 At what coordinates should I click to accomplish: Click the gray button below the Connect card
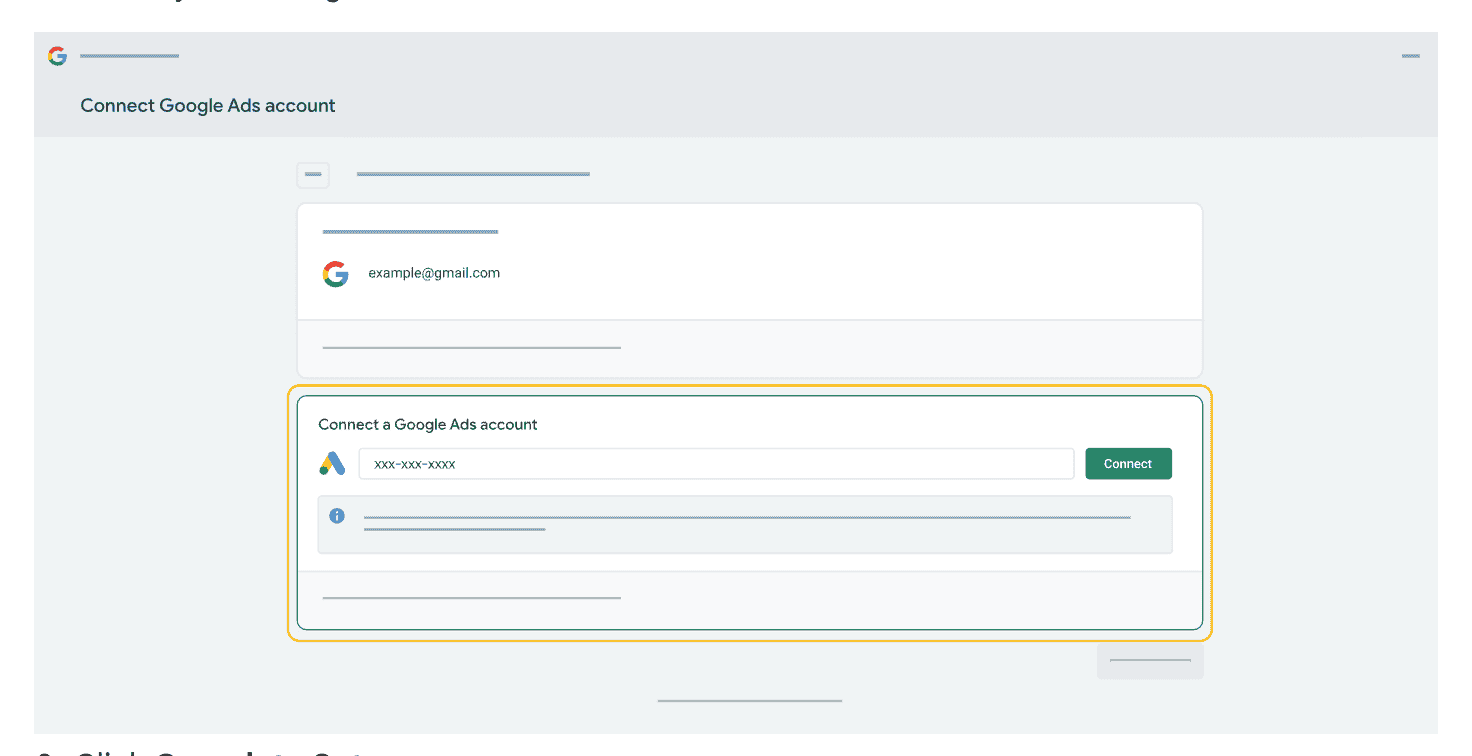click(1150, 660)
